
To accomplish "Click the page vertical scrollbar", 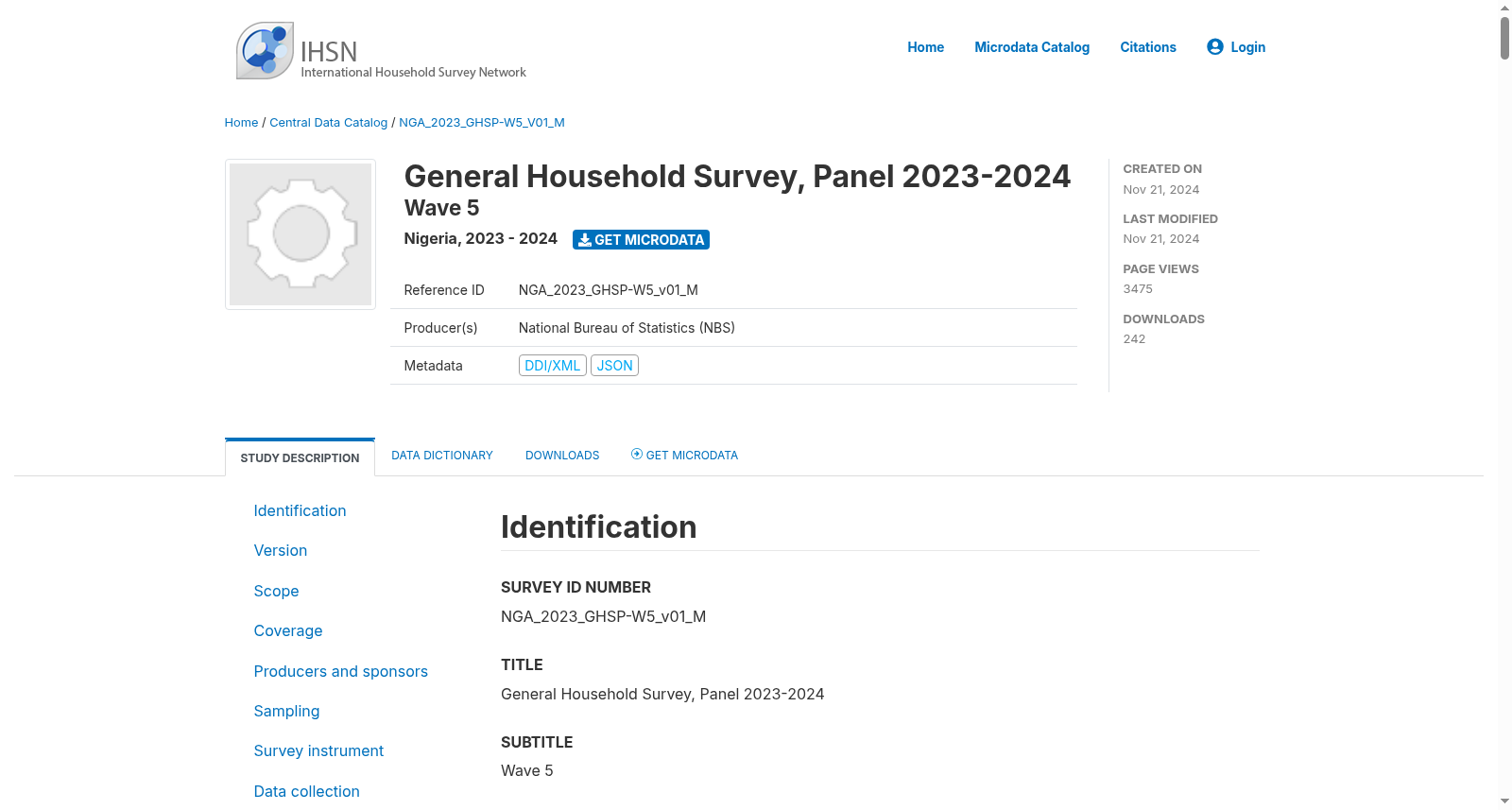I will [1504, 405].
